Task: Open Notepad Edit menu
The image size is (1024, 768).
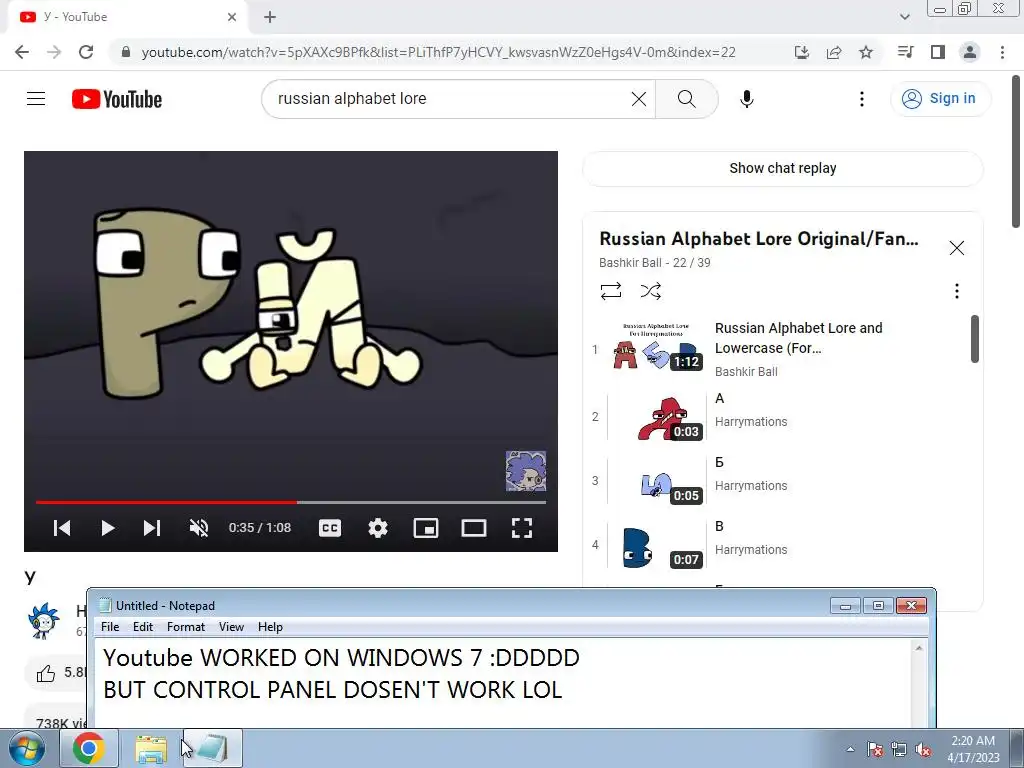Action: click(142, 627)
